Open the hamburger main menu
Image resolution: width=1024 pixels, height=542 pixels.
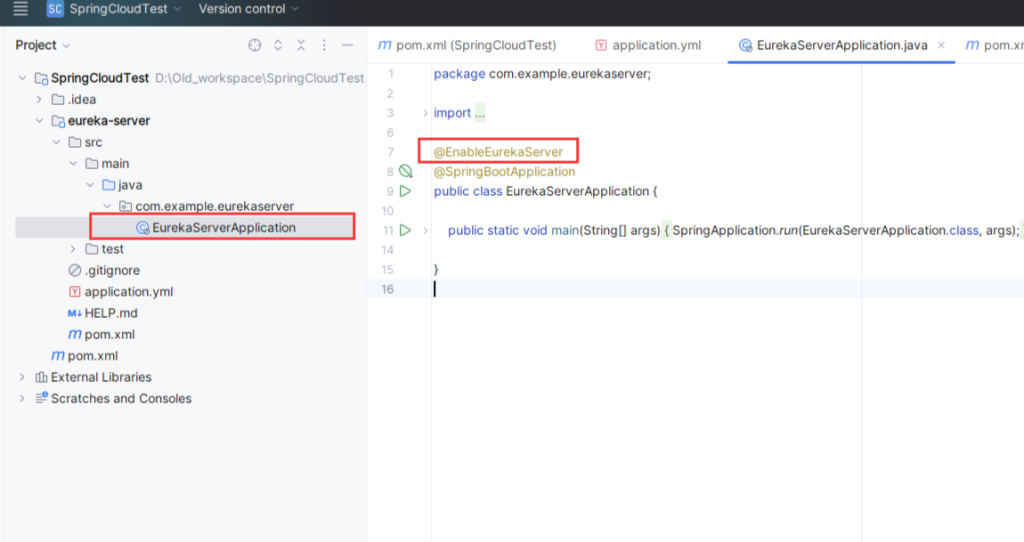tap(20, 9)
